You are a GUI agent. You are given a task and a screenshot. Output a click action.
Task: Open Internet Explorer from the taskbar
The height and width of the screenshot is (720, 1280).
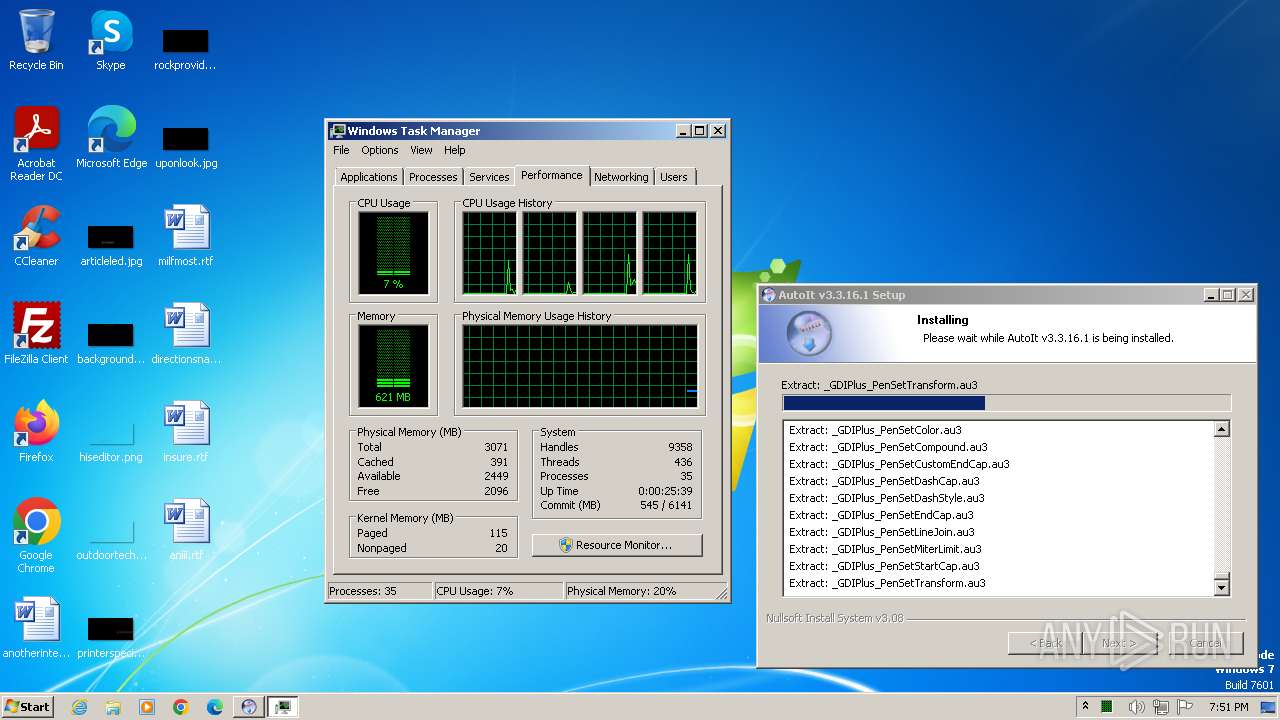tap(79, 707)
